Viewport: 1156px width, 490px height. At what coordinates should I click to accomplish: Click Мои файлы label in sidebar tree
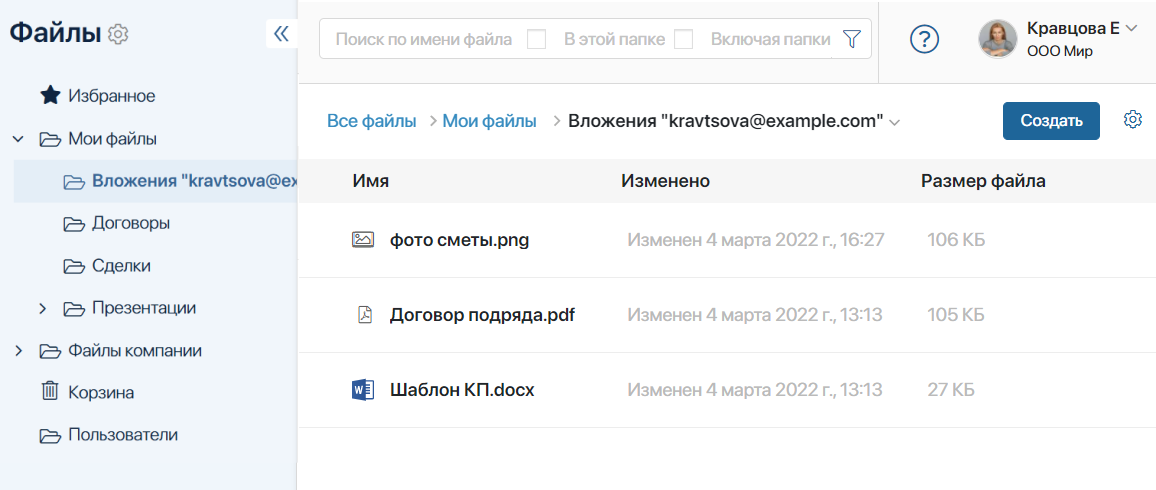[112, 139]
